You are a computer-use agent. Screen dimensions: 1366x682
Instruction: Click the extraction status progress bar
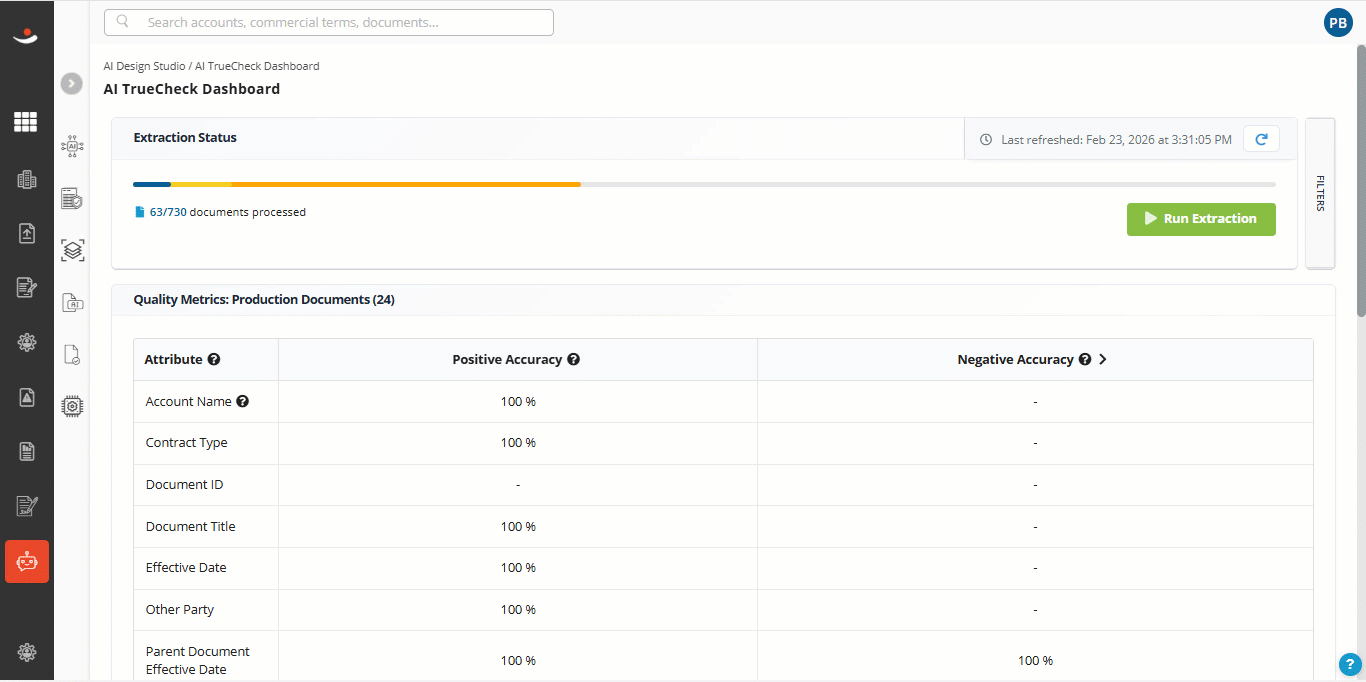(704, 184)
